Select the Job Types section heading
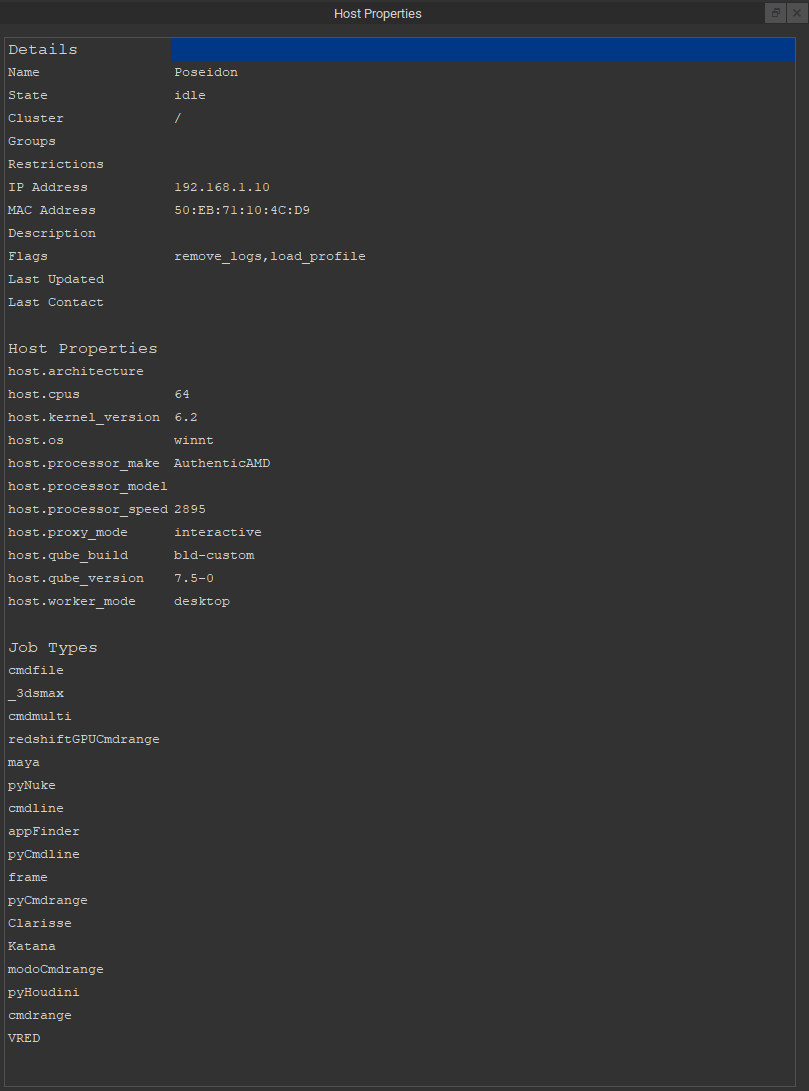 53,648
